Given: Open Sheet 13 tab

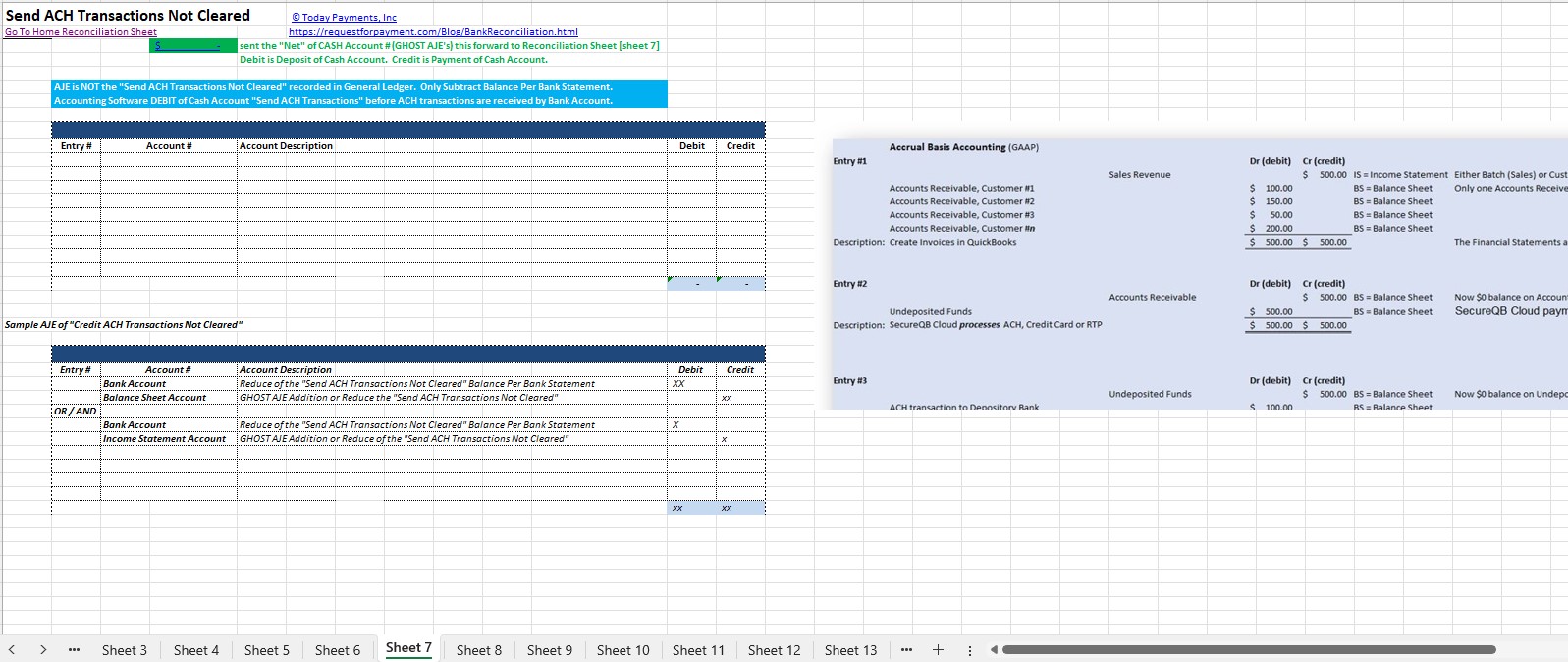Looking at the screenshot, I should click(x=850, y=650).
